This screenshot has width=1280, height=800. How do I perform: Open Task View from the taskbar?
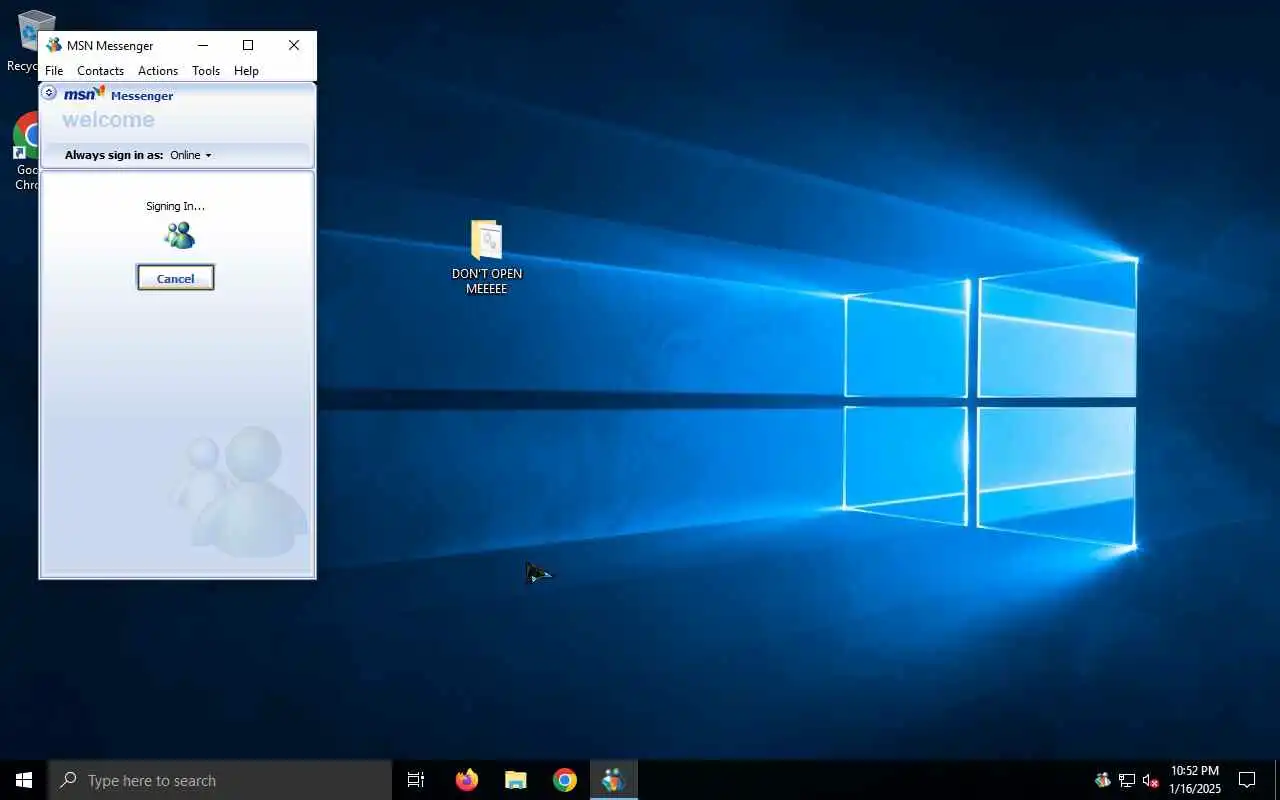coord(416,780)
